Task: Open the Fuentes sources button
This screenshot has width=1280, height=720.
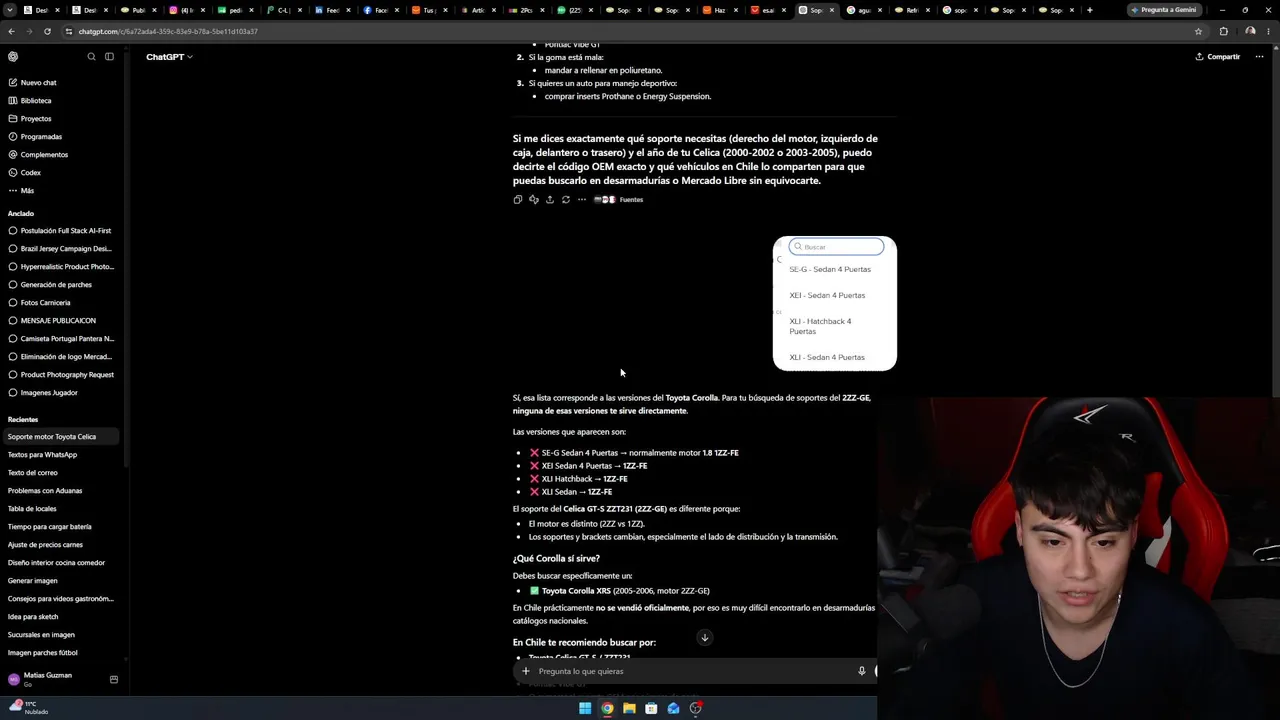Action: (619, 200)
